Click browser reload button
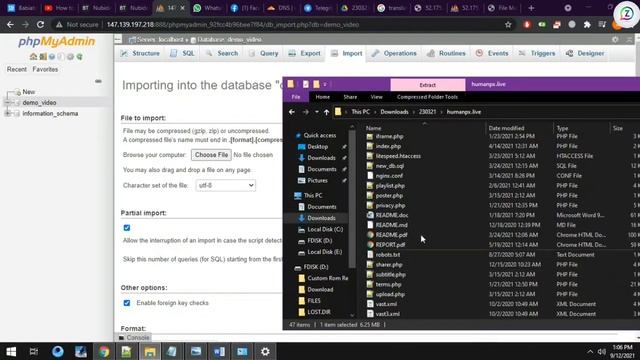The height and width of the screenshot is (360, 640). (x=40, y=24)
